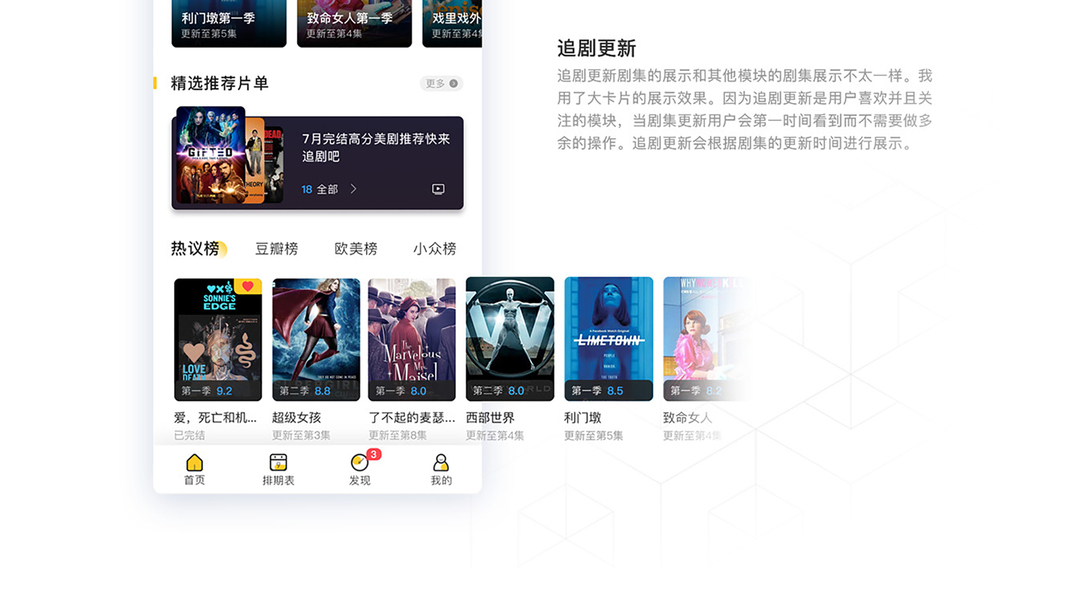Click the 第一季 8.5 rating label
1067x600 pixels.
coord(597,391)
